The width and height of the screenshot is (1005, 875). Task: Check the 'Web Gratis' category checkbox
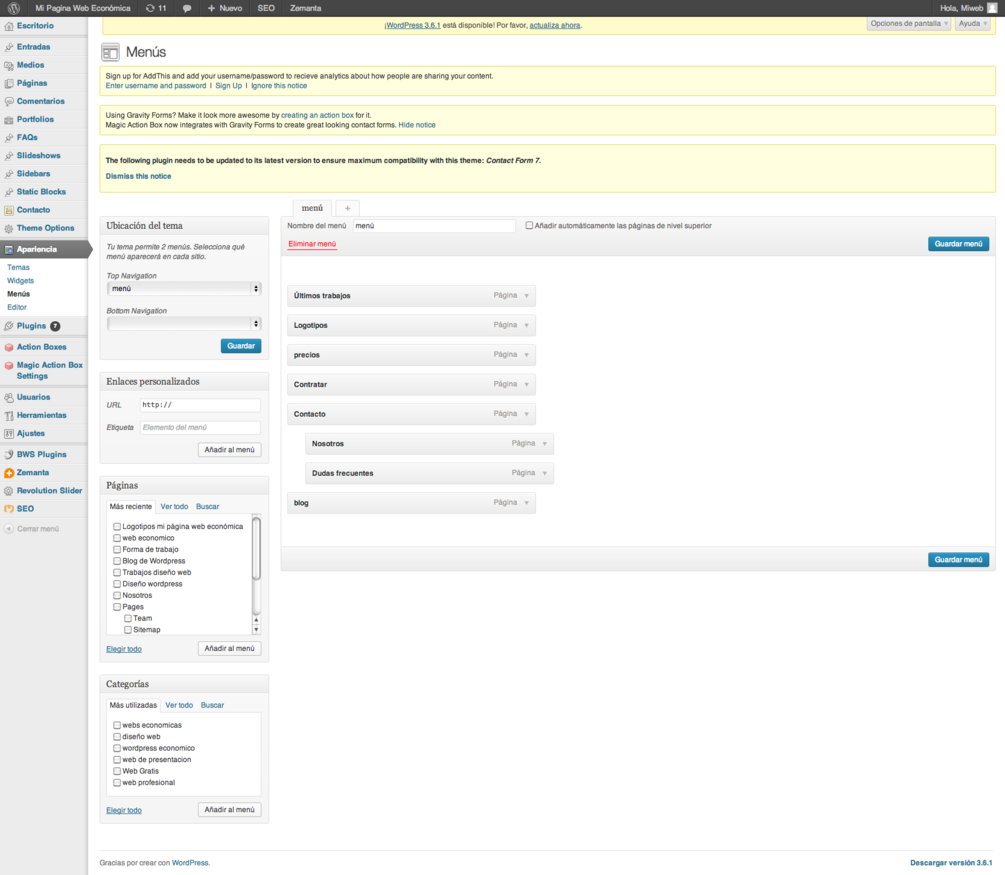(x=117, y=771)
